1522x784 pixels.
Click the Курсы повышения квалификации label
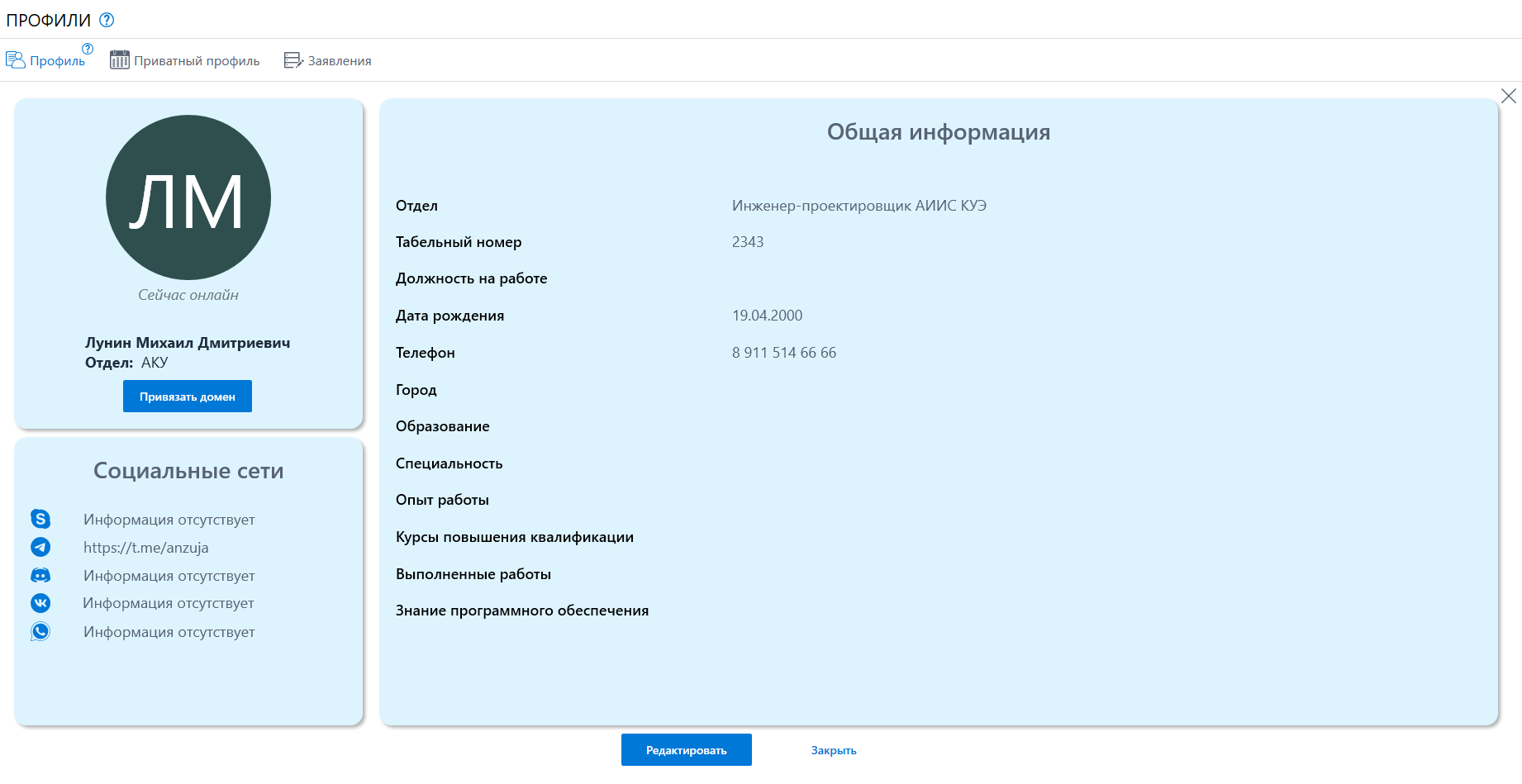[x=515, y=537]
